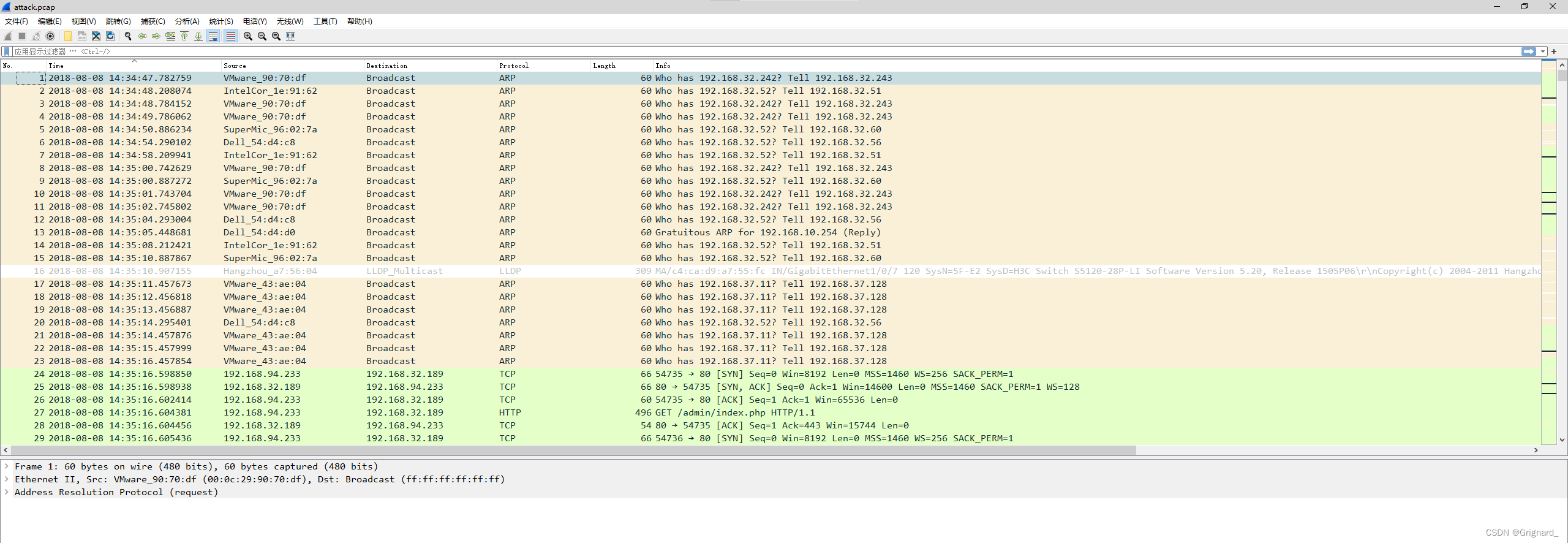Open the 分析(A) menu
This screenshot has height=543, width=1568.
pyautogui.click(x=187, y=21)
